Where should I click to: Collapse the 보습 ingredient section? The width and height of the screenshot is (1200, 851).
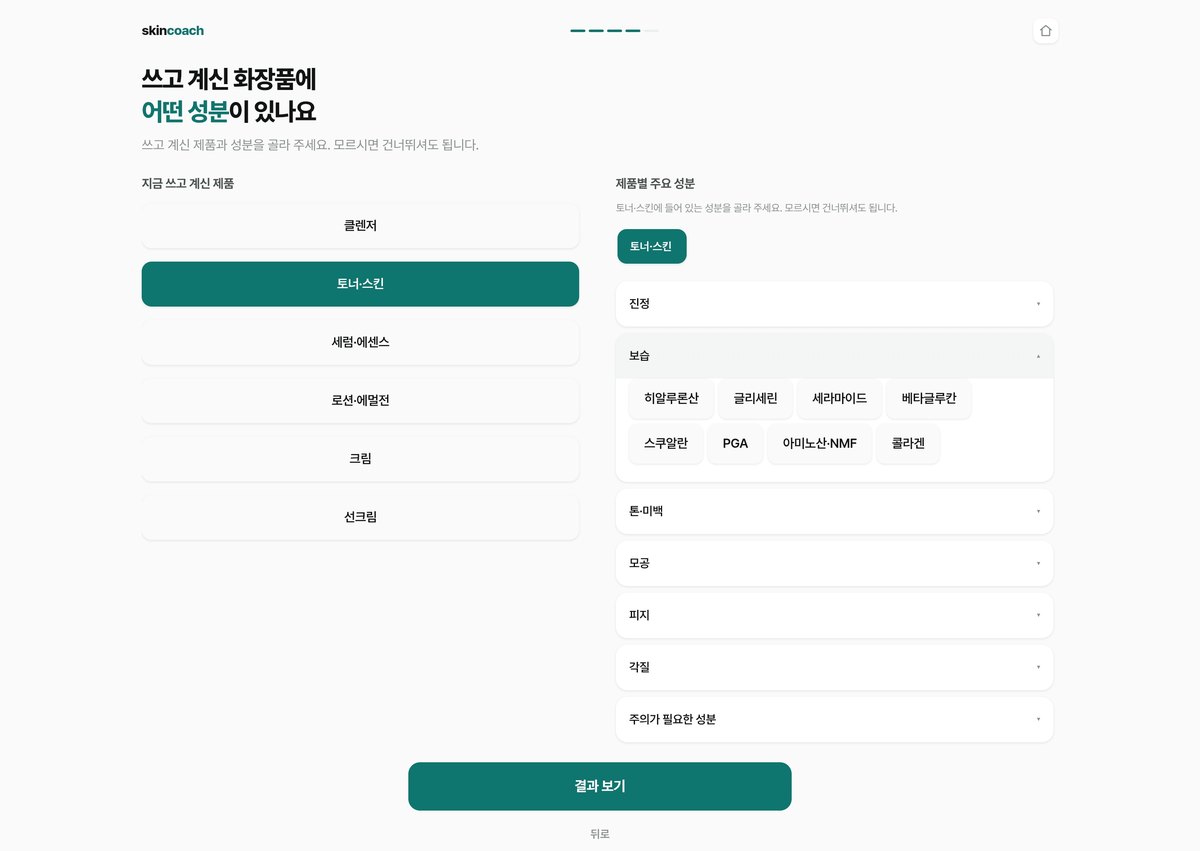834,356
